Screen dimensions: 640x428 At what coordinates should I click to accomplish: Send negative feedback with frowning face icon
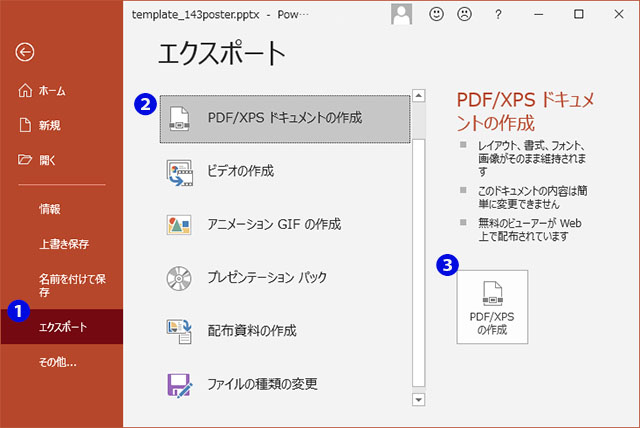464,14
